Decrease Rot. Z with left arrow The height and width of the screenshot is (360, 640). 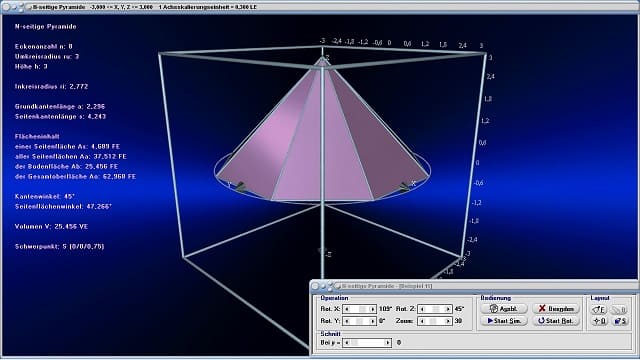pos(422,309)
